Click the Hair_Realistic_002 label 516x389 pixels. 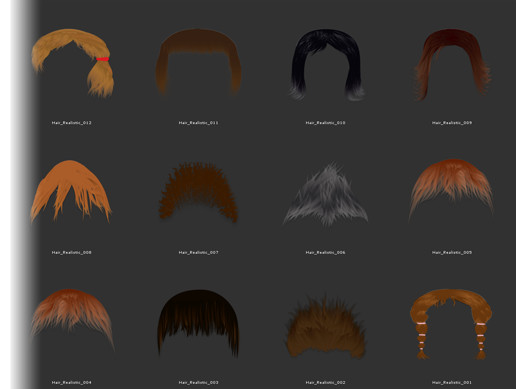pyautogui.click(x=325, y=382)
